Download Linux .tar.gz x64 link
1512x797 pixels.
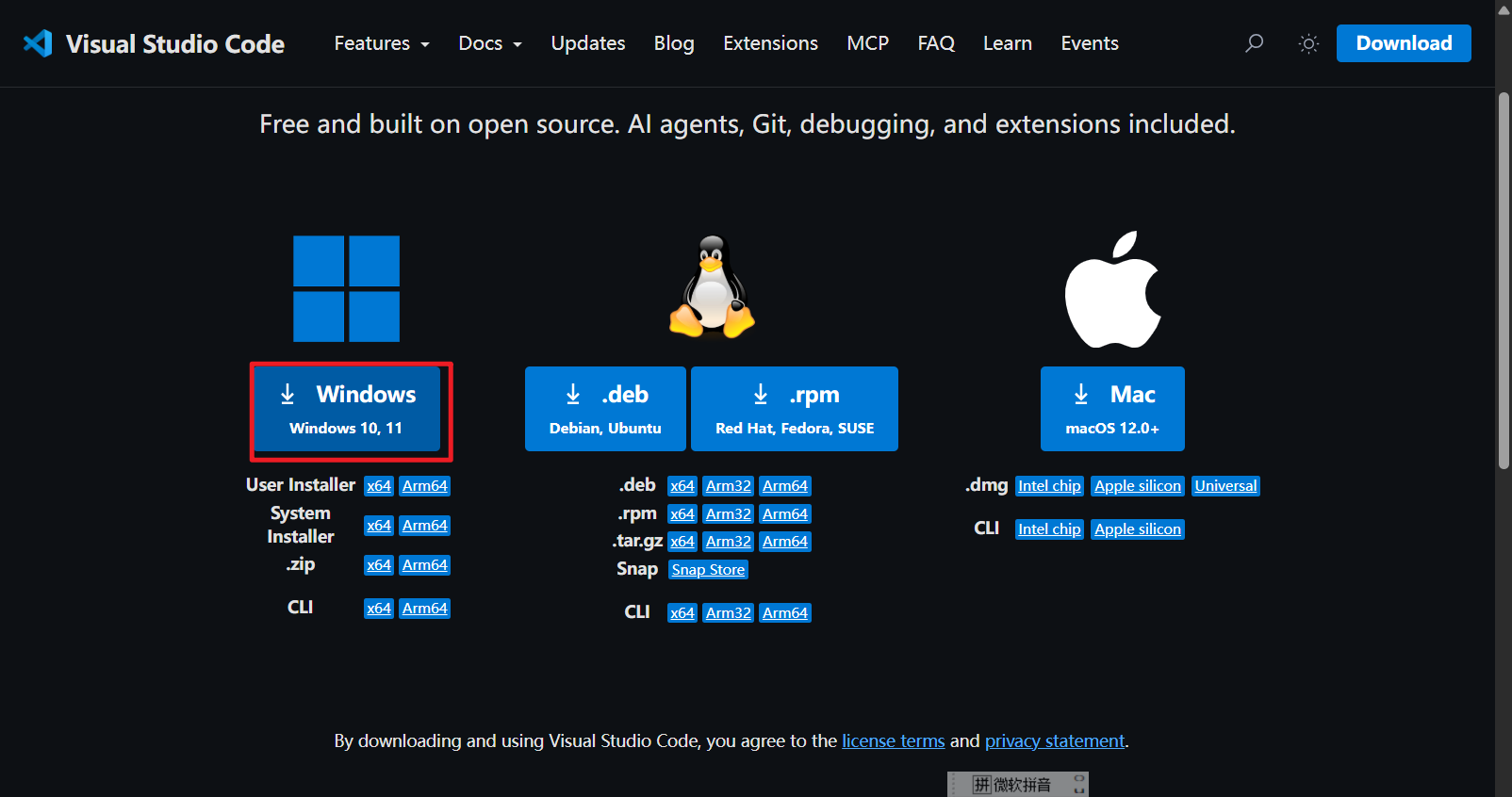point(682,542)
